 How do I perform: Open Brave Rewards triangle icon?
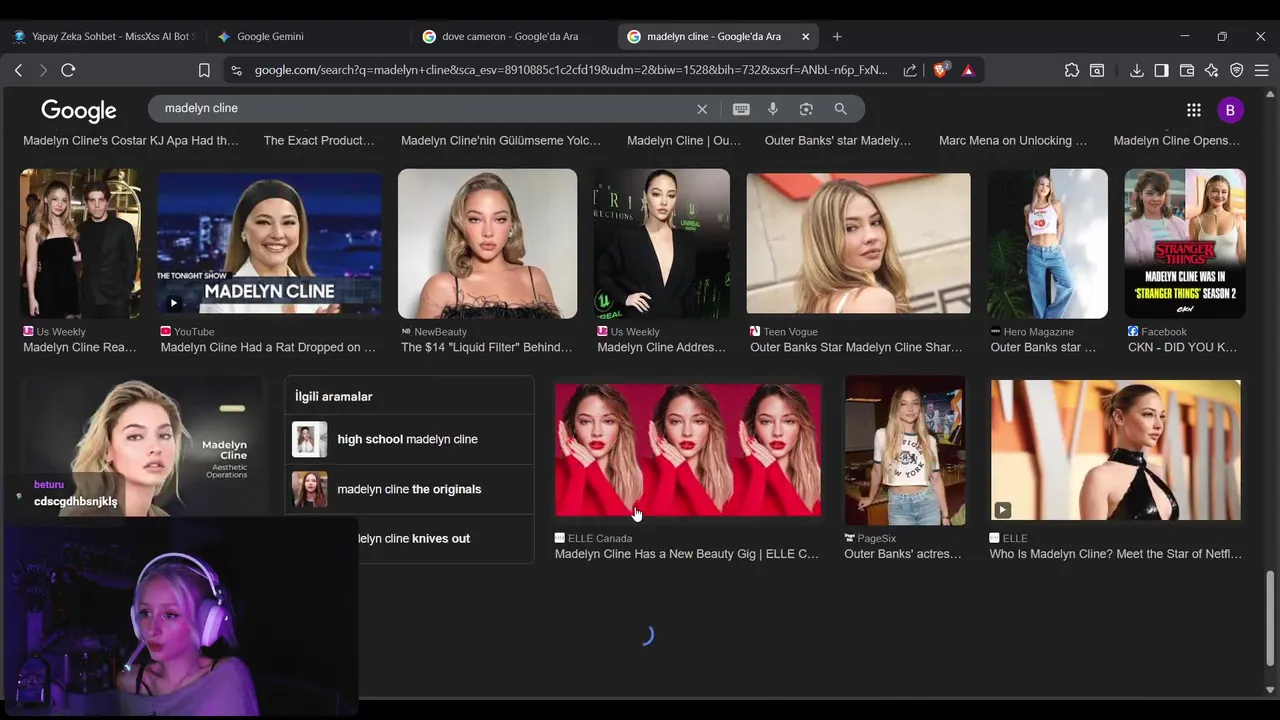click(968, 70)
